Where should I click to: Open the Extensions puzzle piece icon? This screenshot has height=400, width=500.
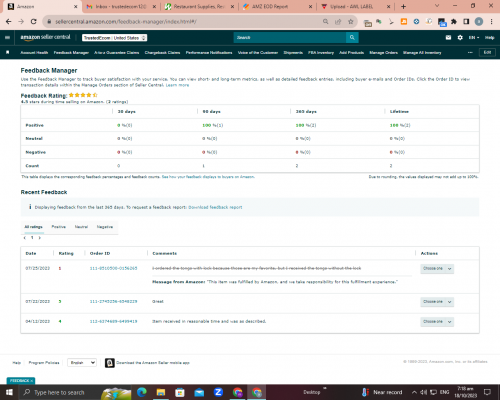pyautogui.click(x=454, y=22)
